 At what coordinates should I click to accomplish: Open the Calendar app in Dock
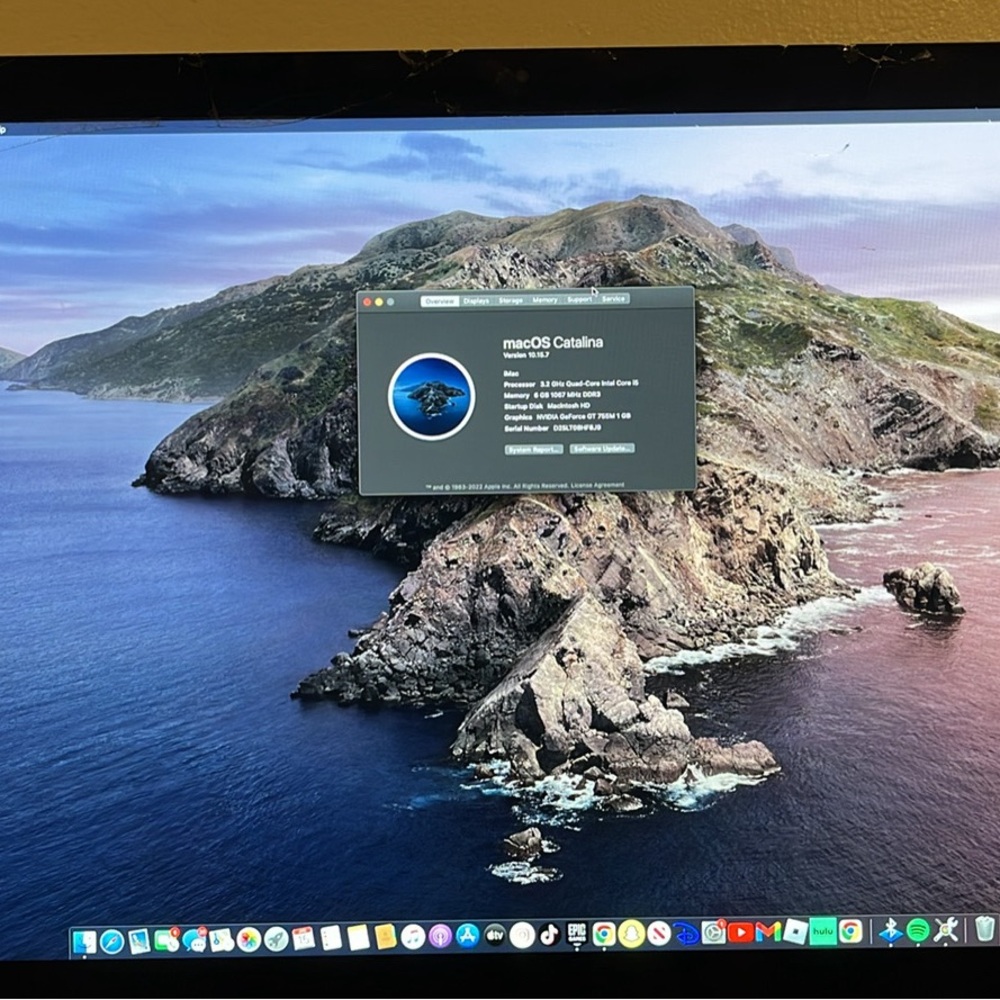304,938
